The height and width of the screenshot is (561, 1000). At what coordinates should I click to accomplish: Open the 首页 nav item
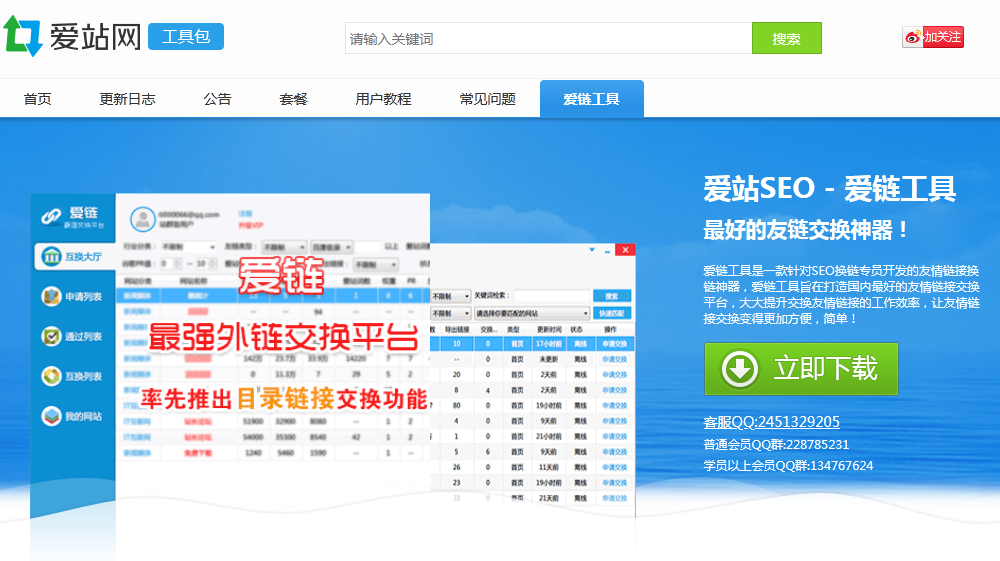38,99
